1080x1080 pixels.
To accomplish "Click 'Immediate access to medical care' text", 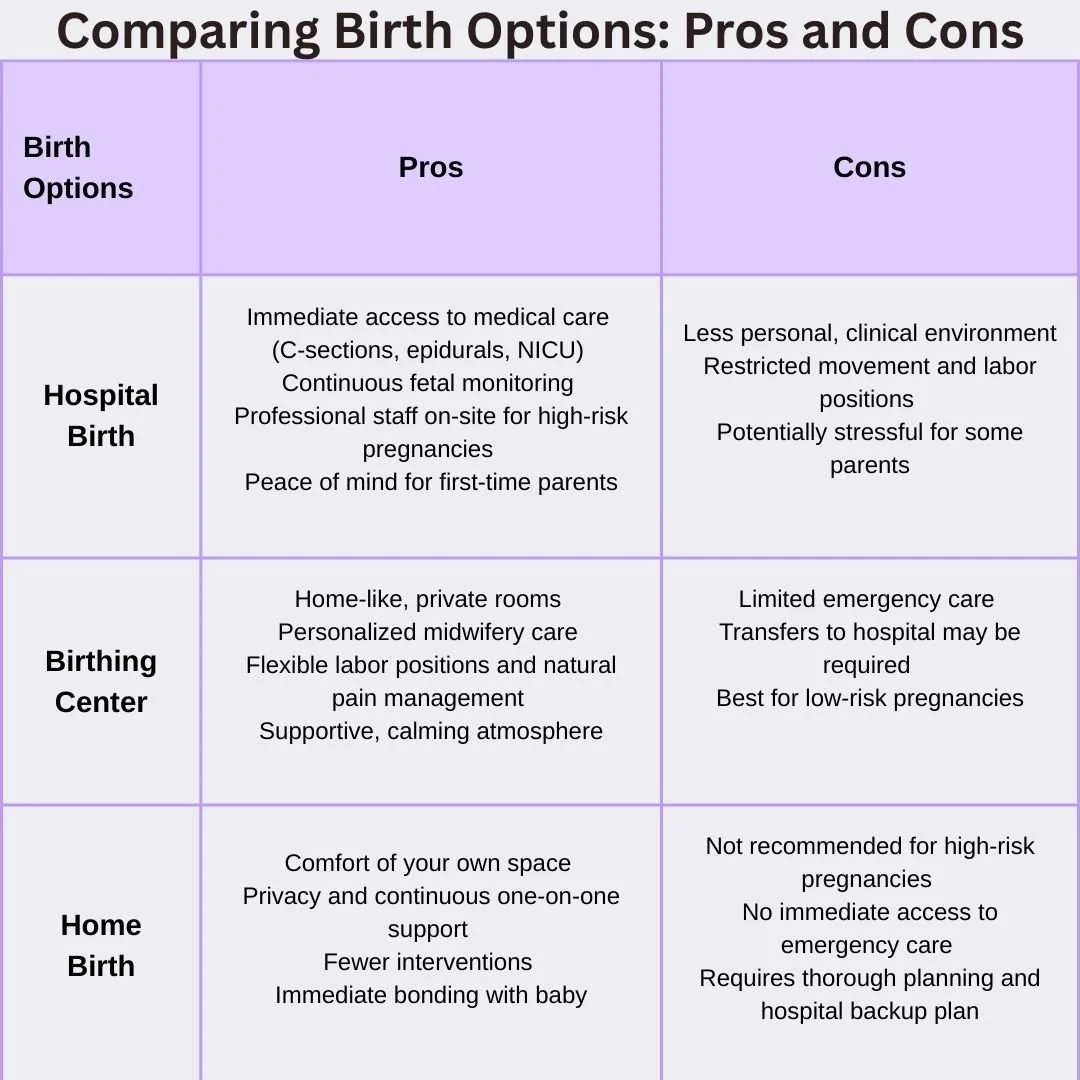I will click(428, 317).
